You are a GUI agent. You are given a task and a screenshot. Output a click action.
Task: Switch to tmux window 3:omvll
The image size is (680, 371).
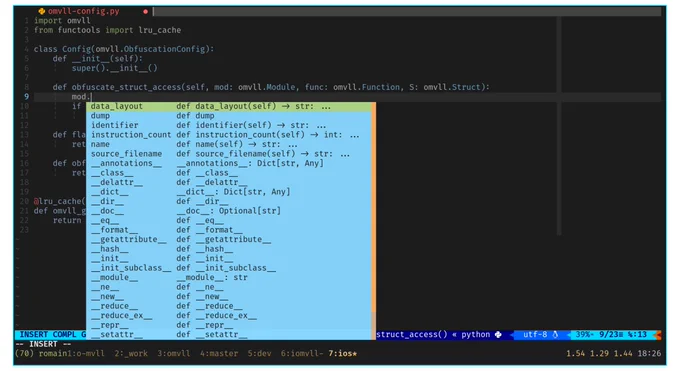coord(173,354)
